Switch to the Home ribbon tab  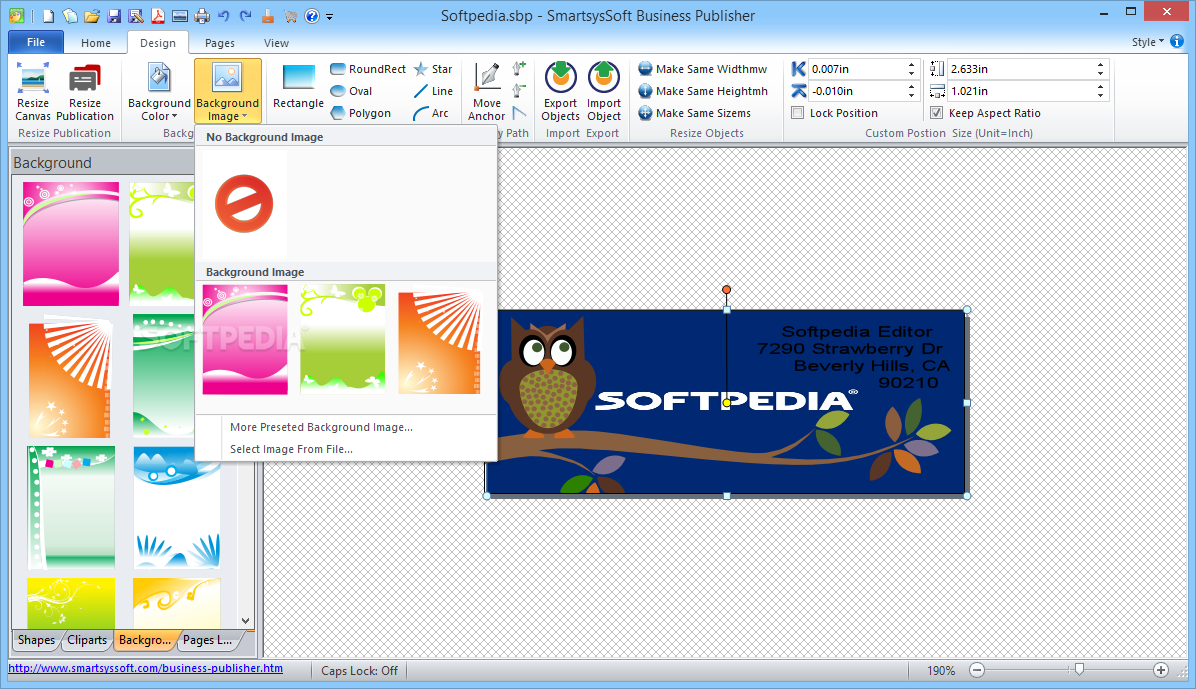tap(96, 43)
